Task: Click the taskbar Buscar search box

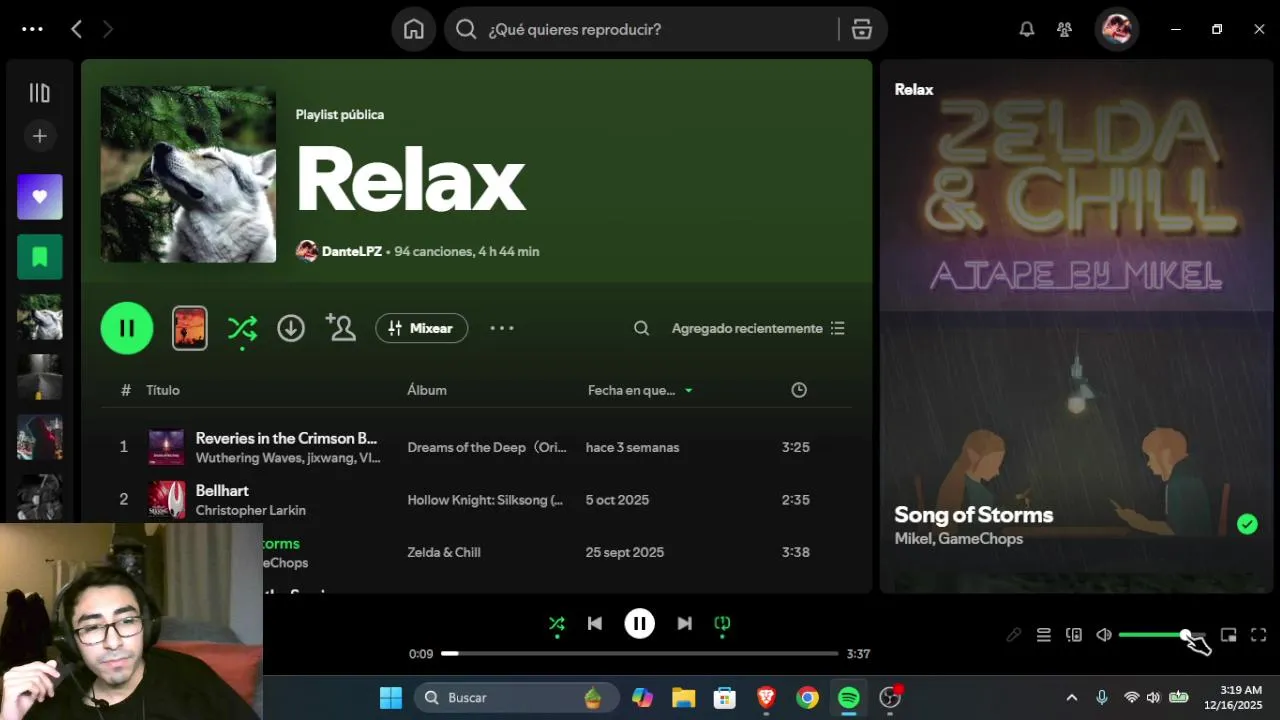Action: coord(517,697)
